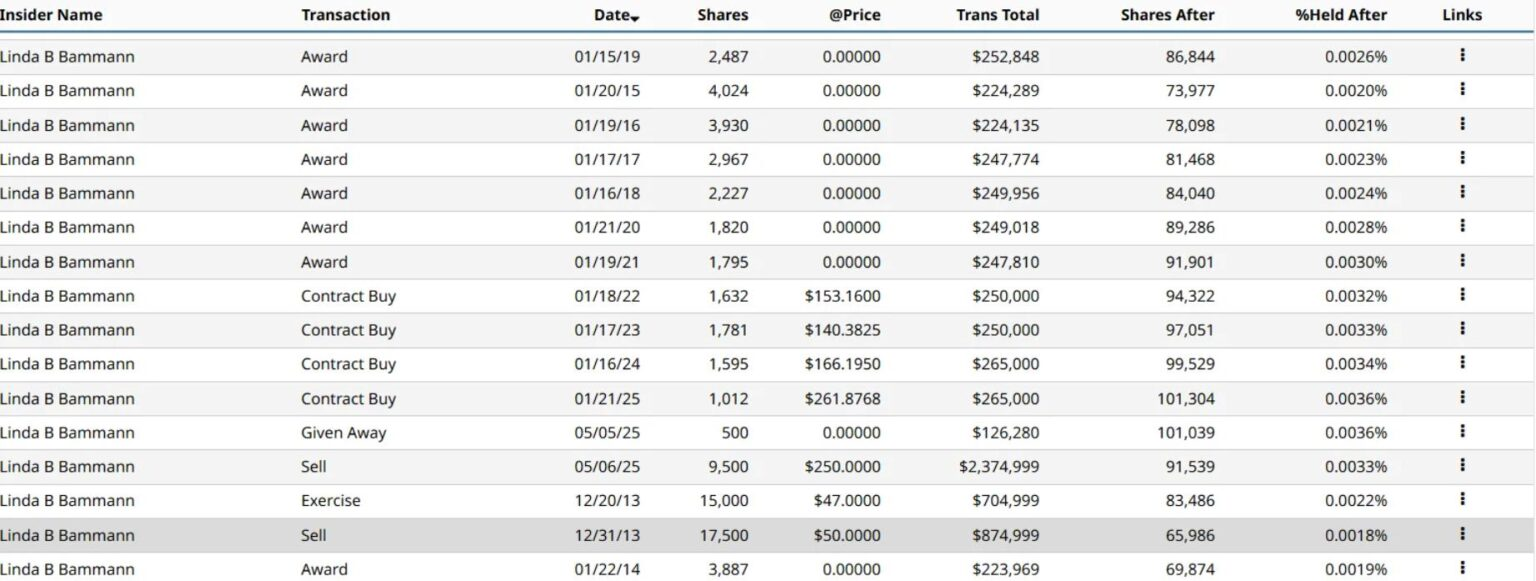The height and width of the screenshot is (581, 1536).
Task: Sort by Shares After column header
Action: pos(1167,15)
